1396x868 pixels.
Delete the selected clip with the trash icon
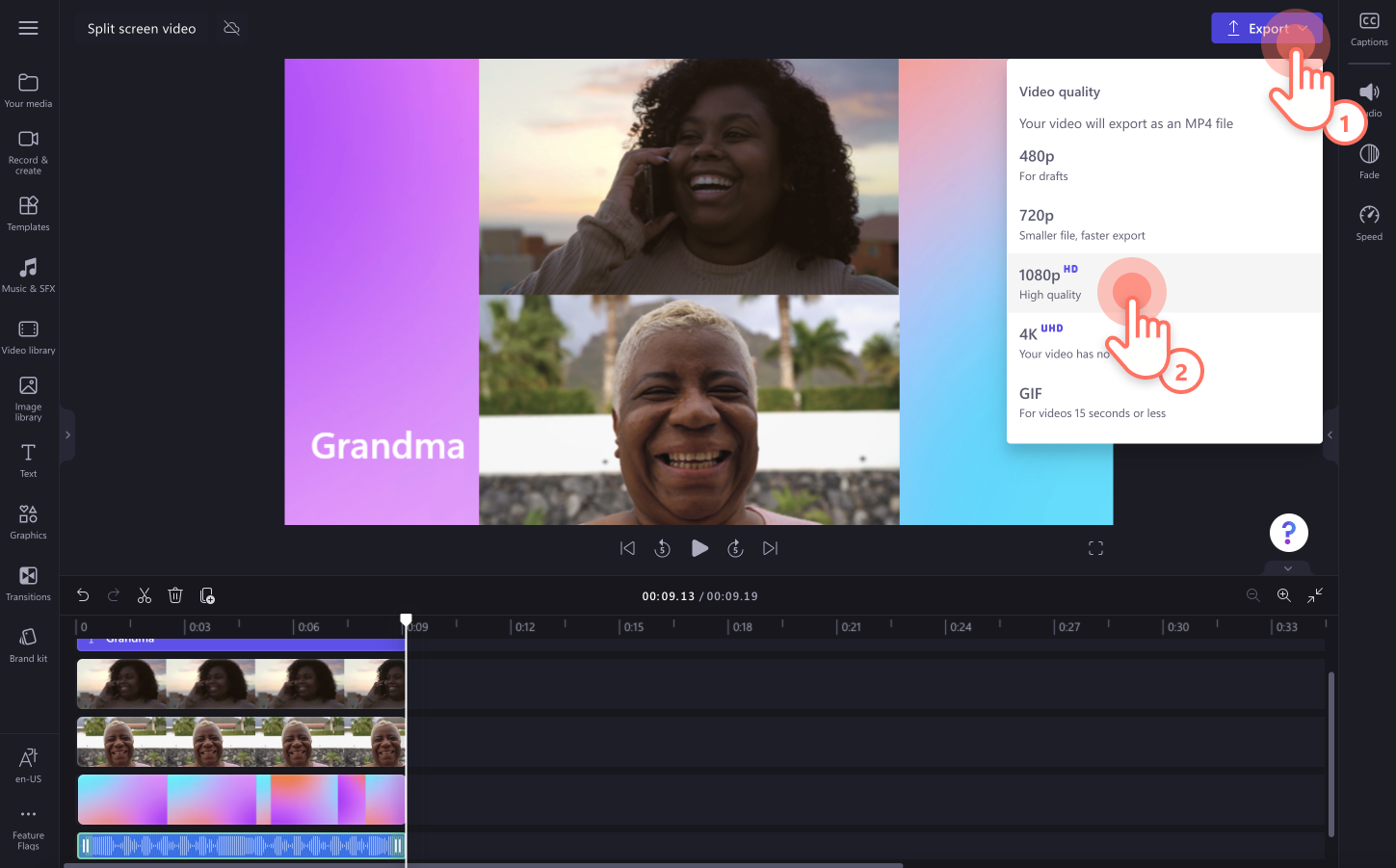click(174, 595)
